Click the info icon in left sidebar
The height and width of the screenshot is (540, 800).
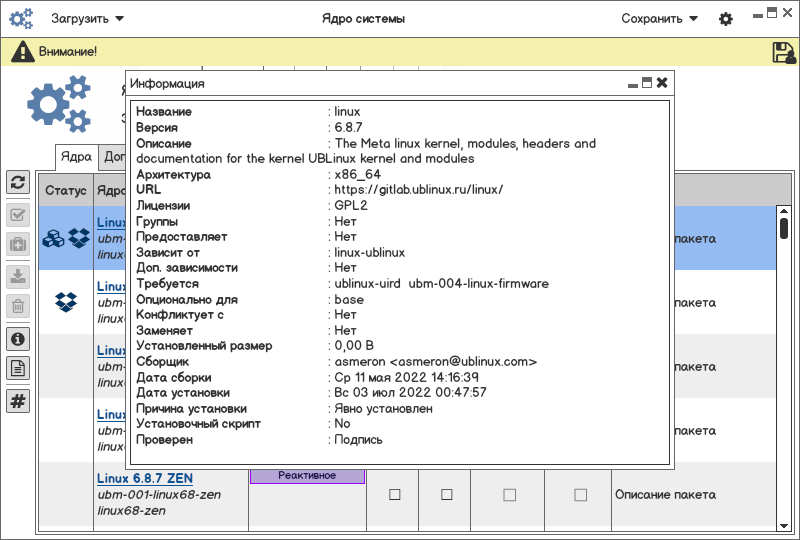coord(18,339)
